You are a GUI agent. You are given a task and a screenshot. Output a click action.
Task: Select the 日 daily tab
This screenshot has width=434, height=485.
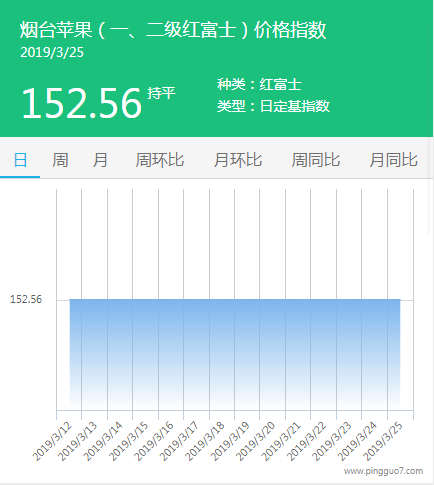(x=20, y=160)
